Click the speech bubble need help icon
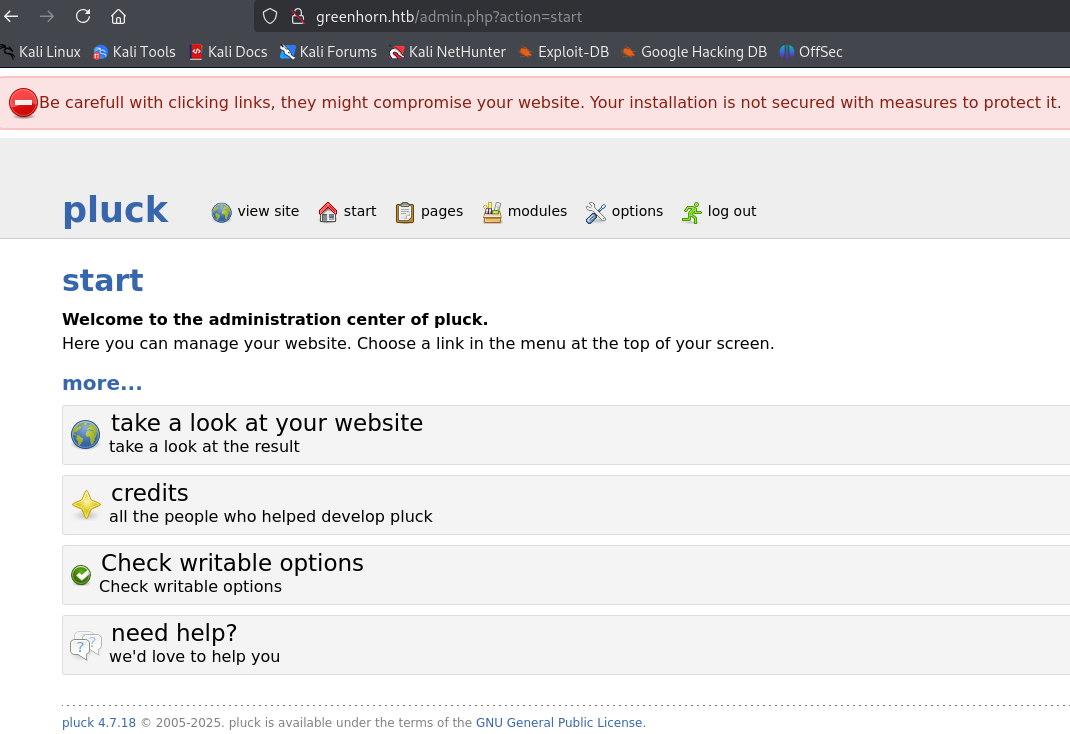 pyautogui.click(x=86, y=645)
